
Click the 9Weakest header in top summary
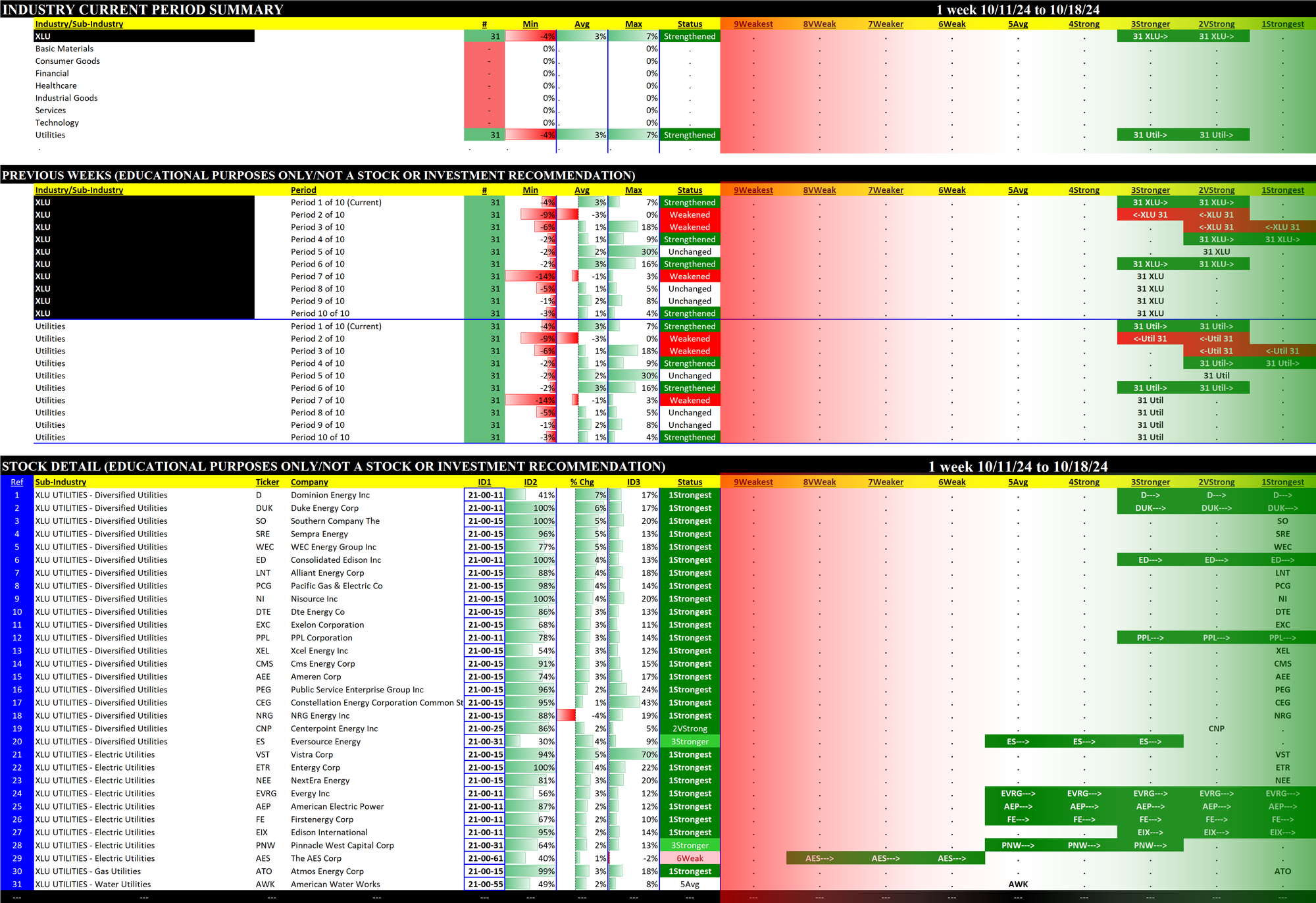click(x=753, y=24)
